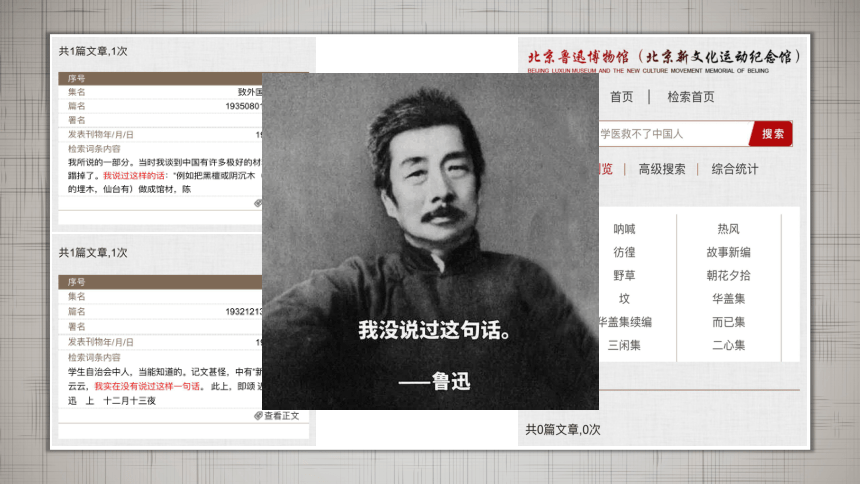Open the 检索首页 menu item
The image size is (860, 484).
691,97
